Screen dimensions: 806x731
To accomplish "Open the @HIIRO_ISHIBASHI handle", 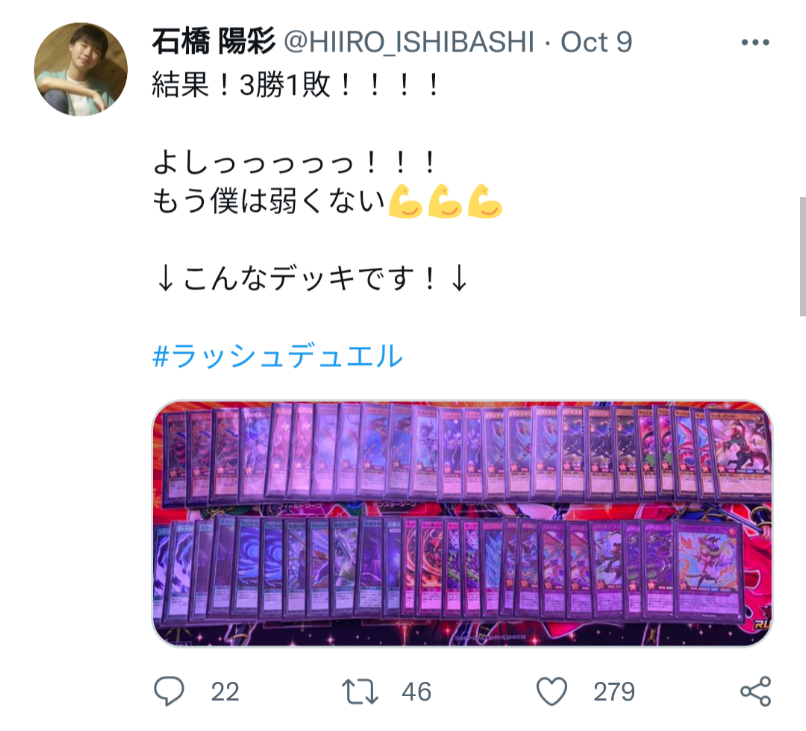I will coord(409,42).
